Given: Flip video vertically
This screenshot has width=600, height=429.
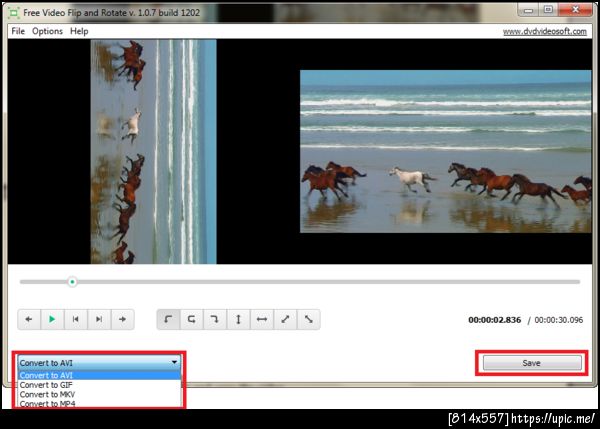Looking at the screenshot, I should pyautogui.click(x=238, y=319).
